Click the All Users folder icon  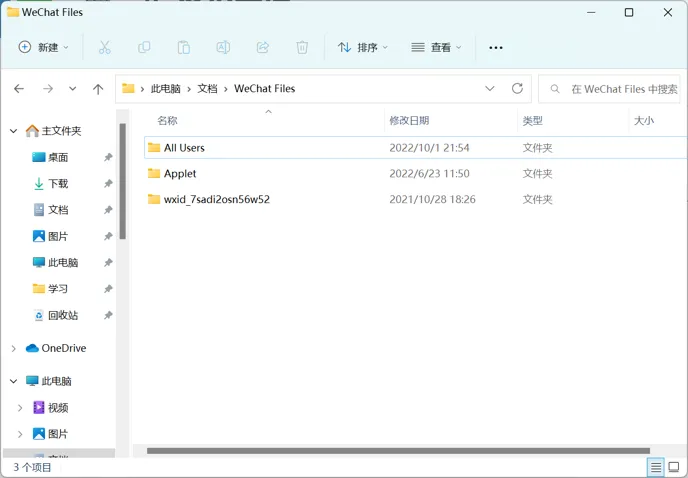[x=154, y=147]
